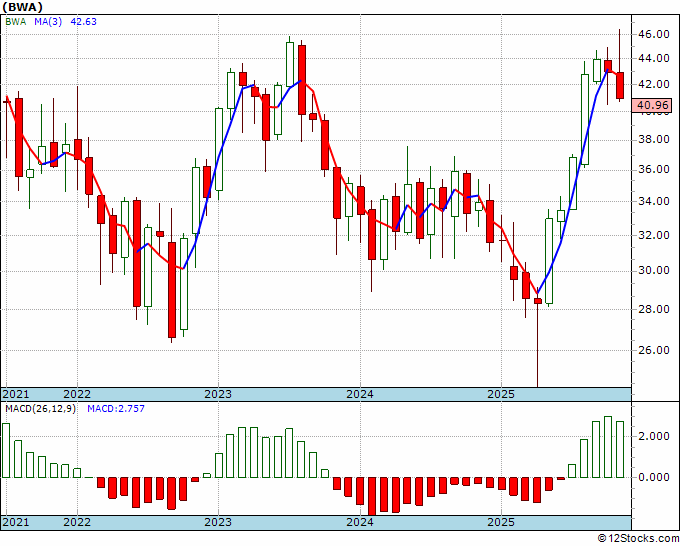Click the ©12Stocks.com source link
The image size is (680, 546).
pyautogui.click(x=638, y=539)
